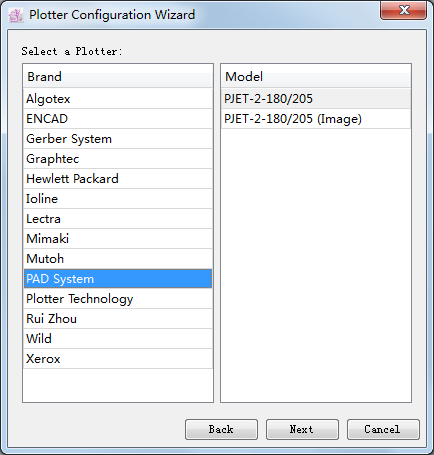The image size is (434, 455).
Task: Choose Ioline plotter brand
Action: [118, 199]
